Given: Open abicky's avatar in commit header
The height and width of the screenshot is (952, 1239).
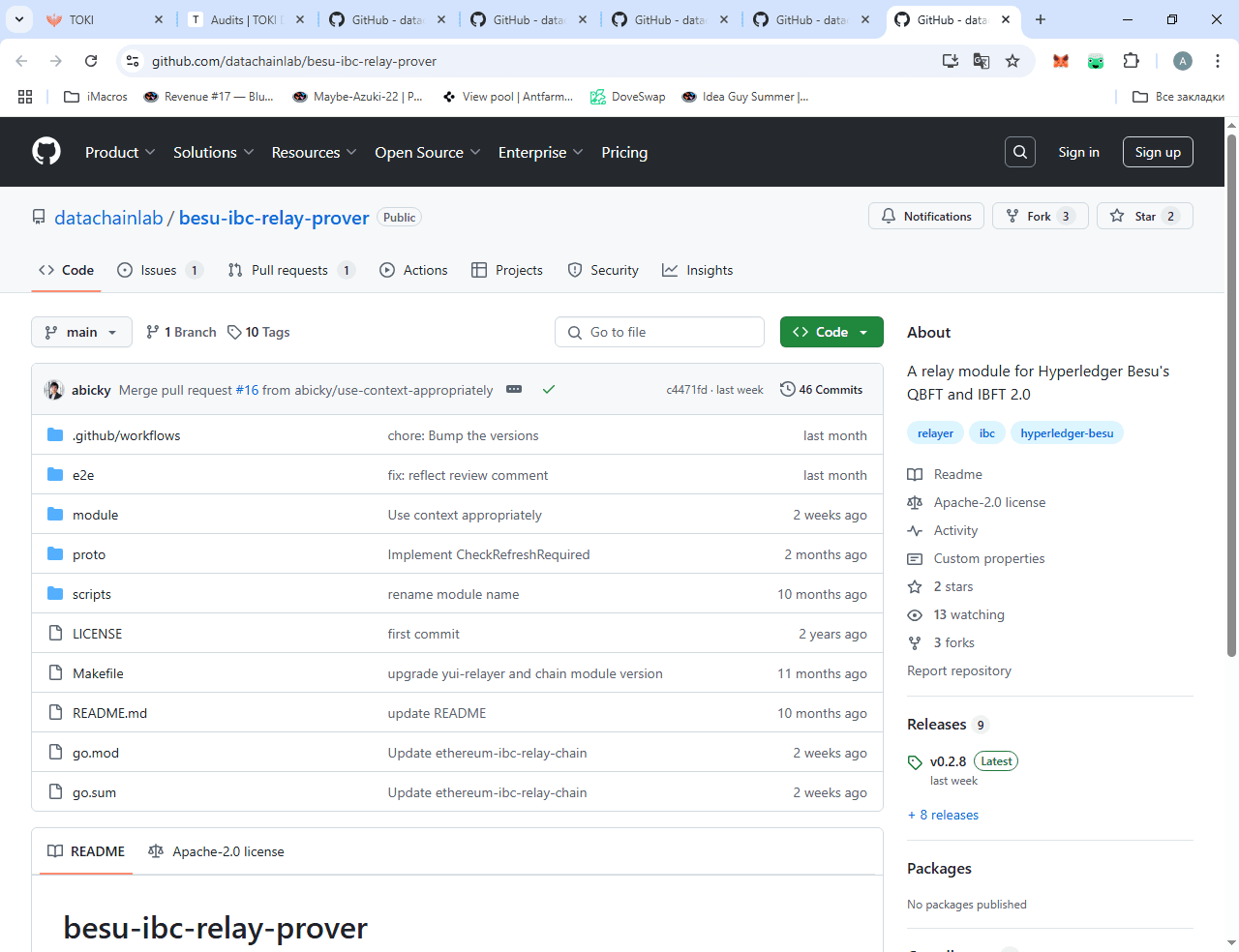Looking at the screenshot, I should click(x=54, y=389).
